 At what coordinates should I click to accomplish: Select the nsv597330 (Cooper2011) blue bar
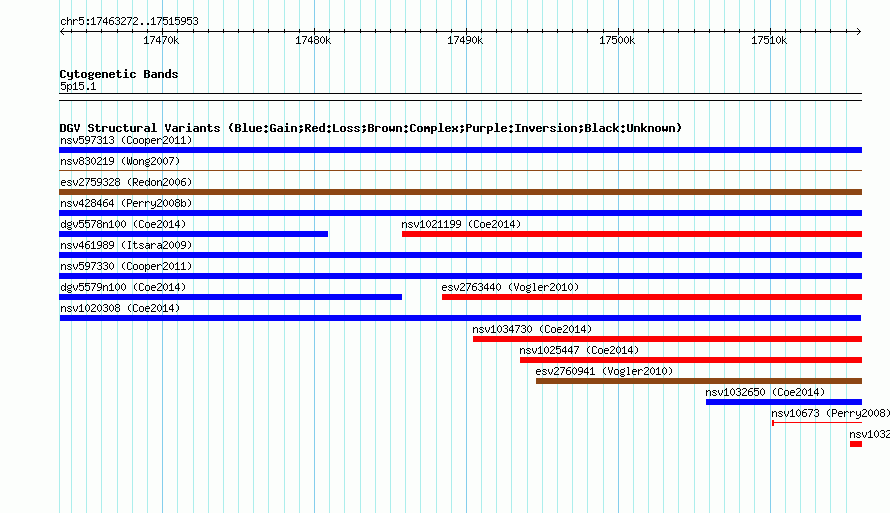pos(460,276)
